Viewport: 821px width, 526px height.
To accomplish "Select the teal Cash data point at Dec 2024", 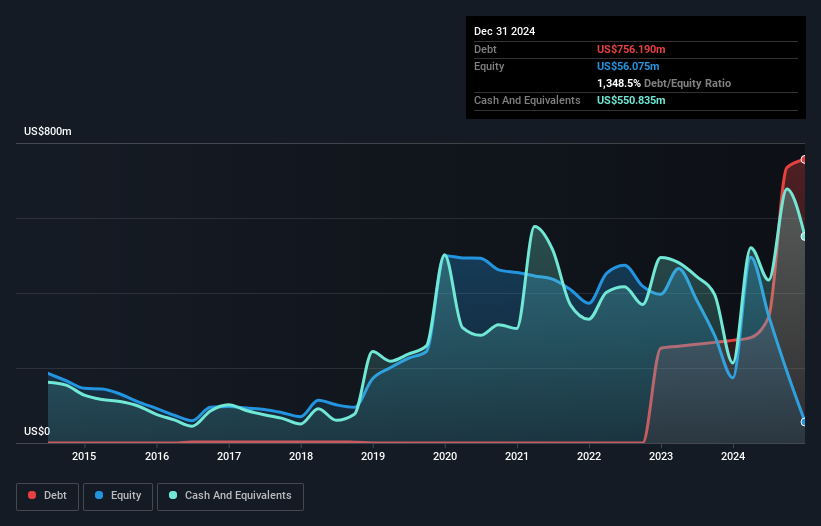I will [804, 237].
